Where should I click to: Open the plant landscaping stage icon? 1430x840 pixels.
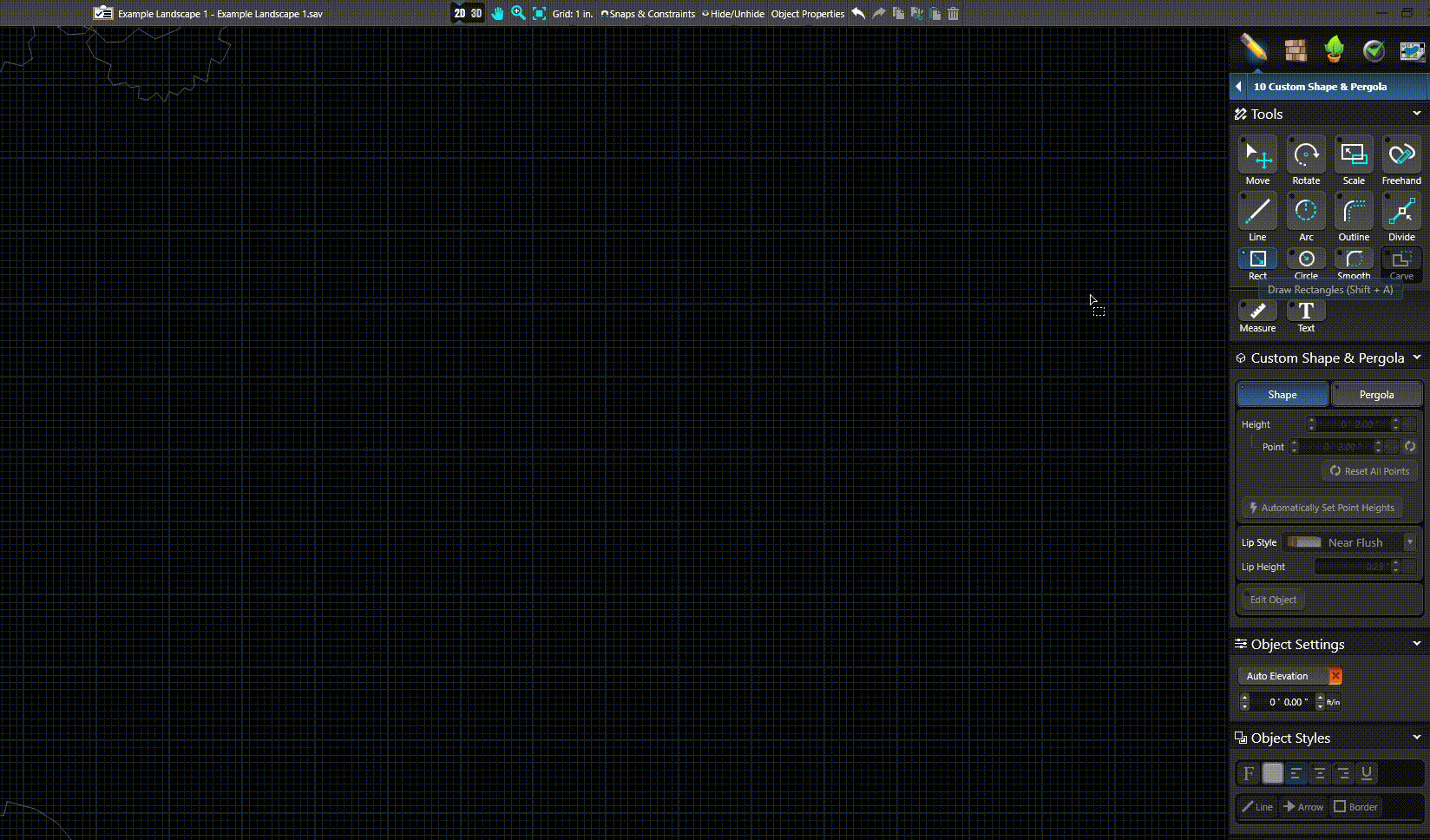pos(1335,49)
